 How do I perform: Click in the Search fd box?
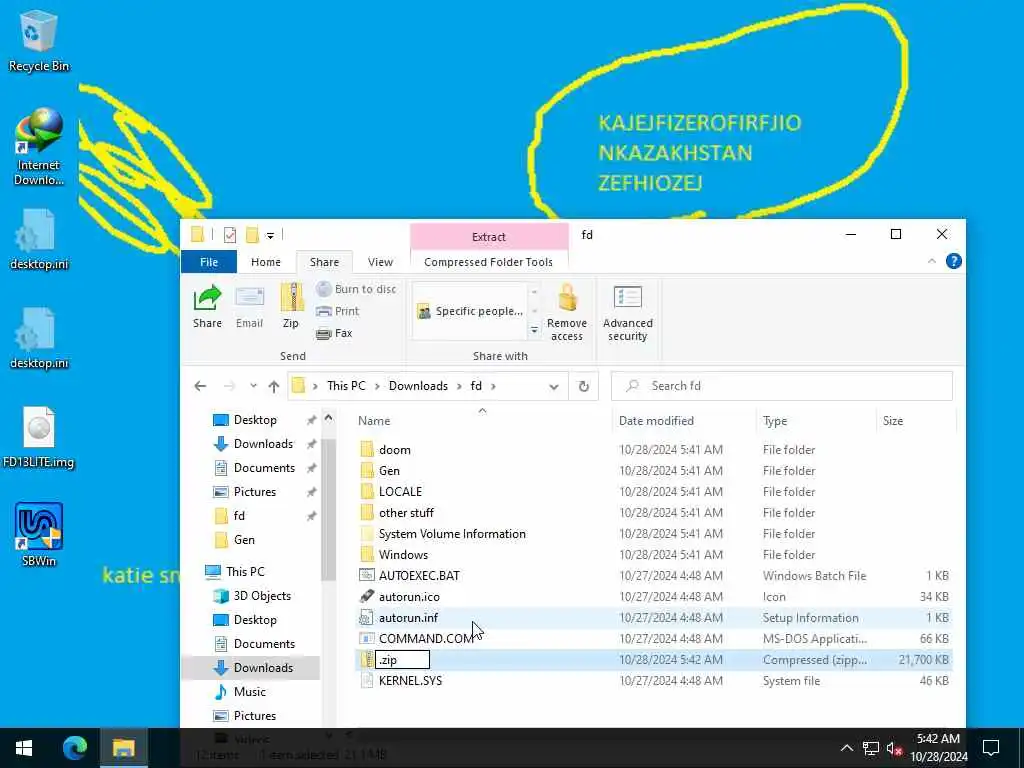click(782, 386)
